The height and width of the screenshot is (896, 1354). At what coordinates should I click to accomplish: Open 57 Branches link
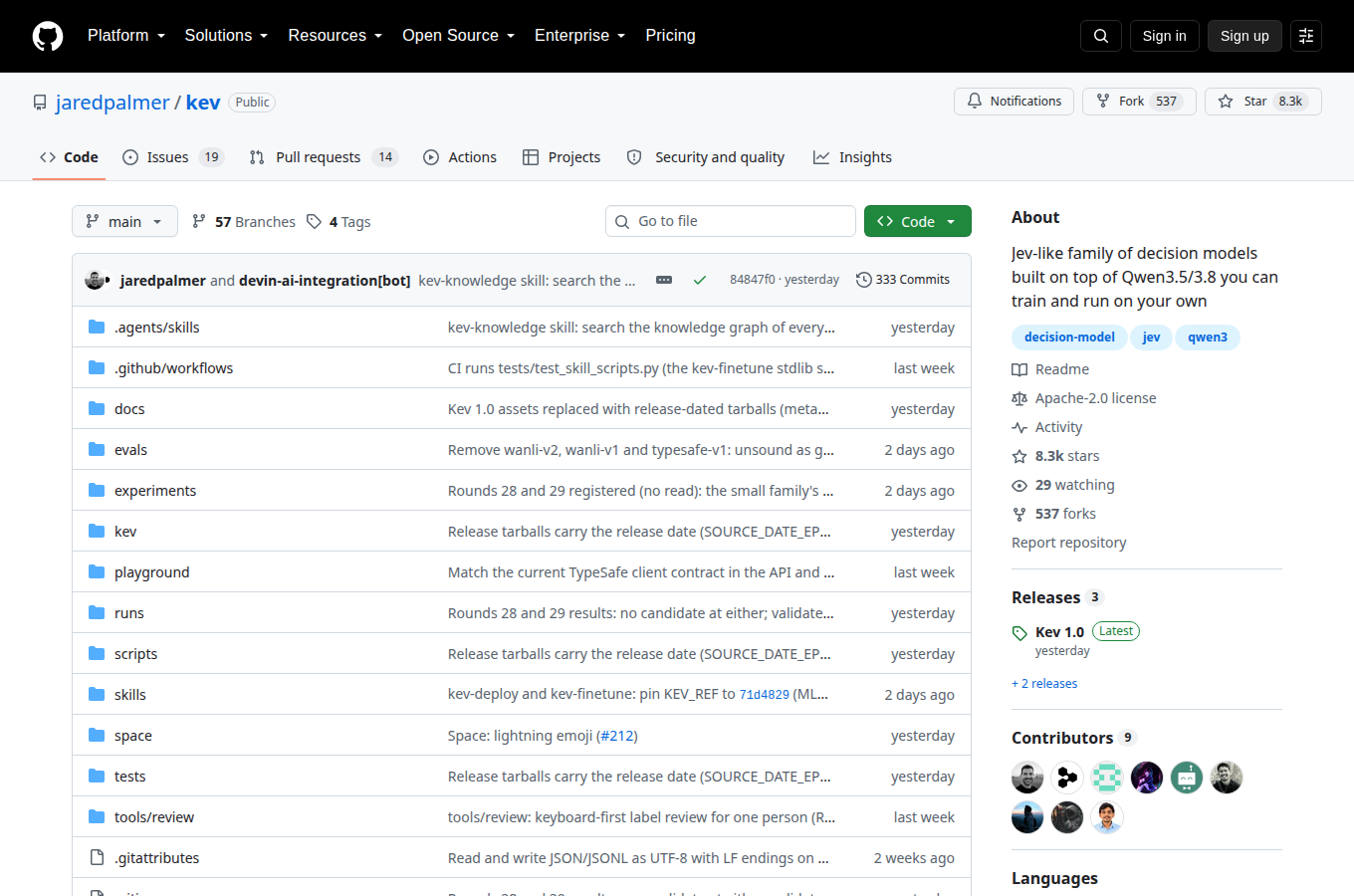tap(244, 222)
